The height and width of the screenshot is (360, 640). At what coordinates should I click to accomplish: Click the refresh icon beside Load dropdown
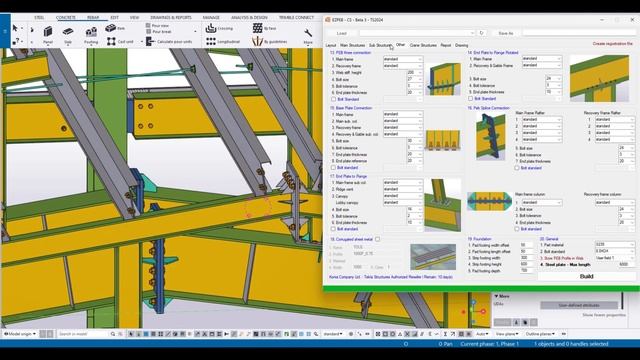482,33
